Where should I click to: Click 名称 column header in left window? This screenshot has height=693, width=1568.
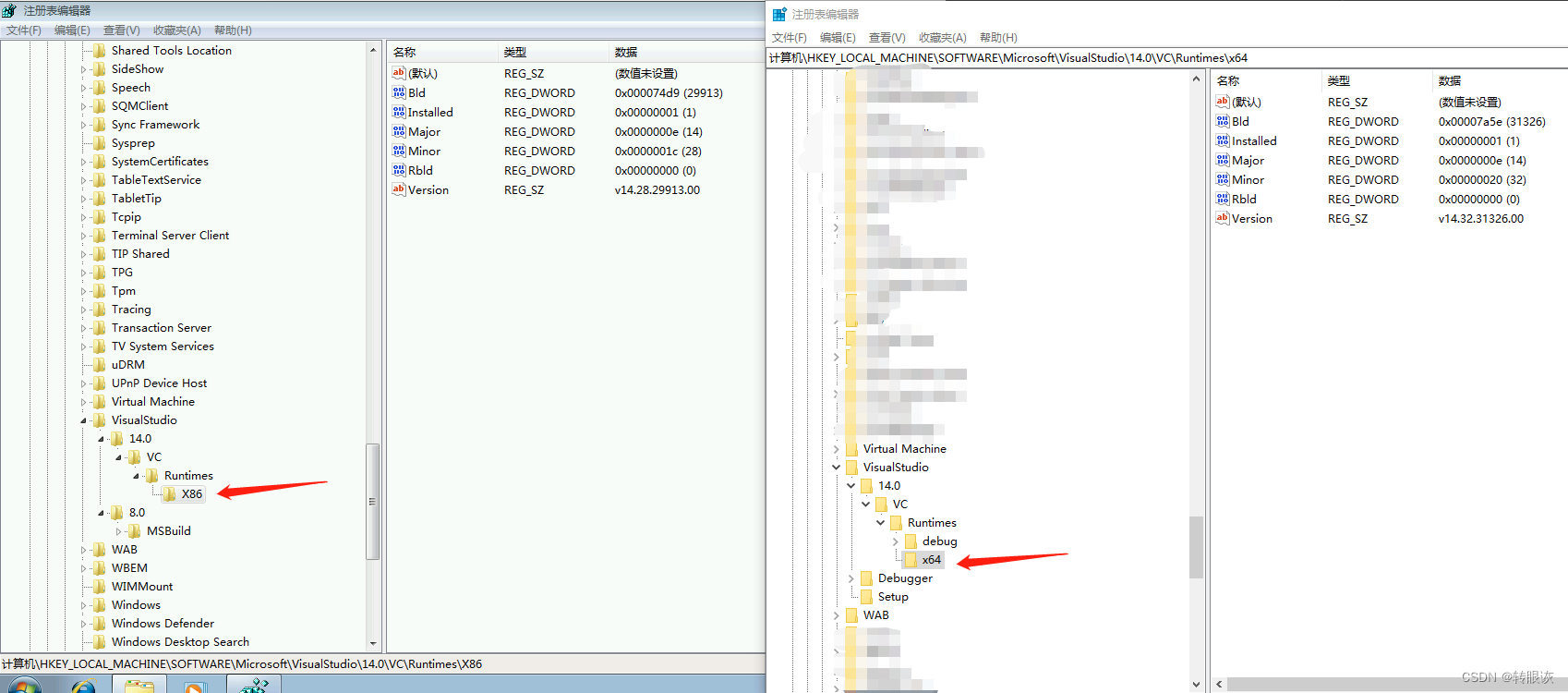point(442,52)
